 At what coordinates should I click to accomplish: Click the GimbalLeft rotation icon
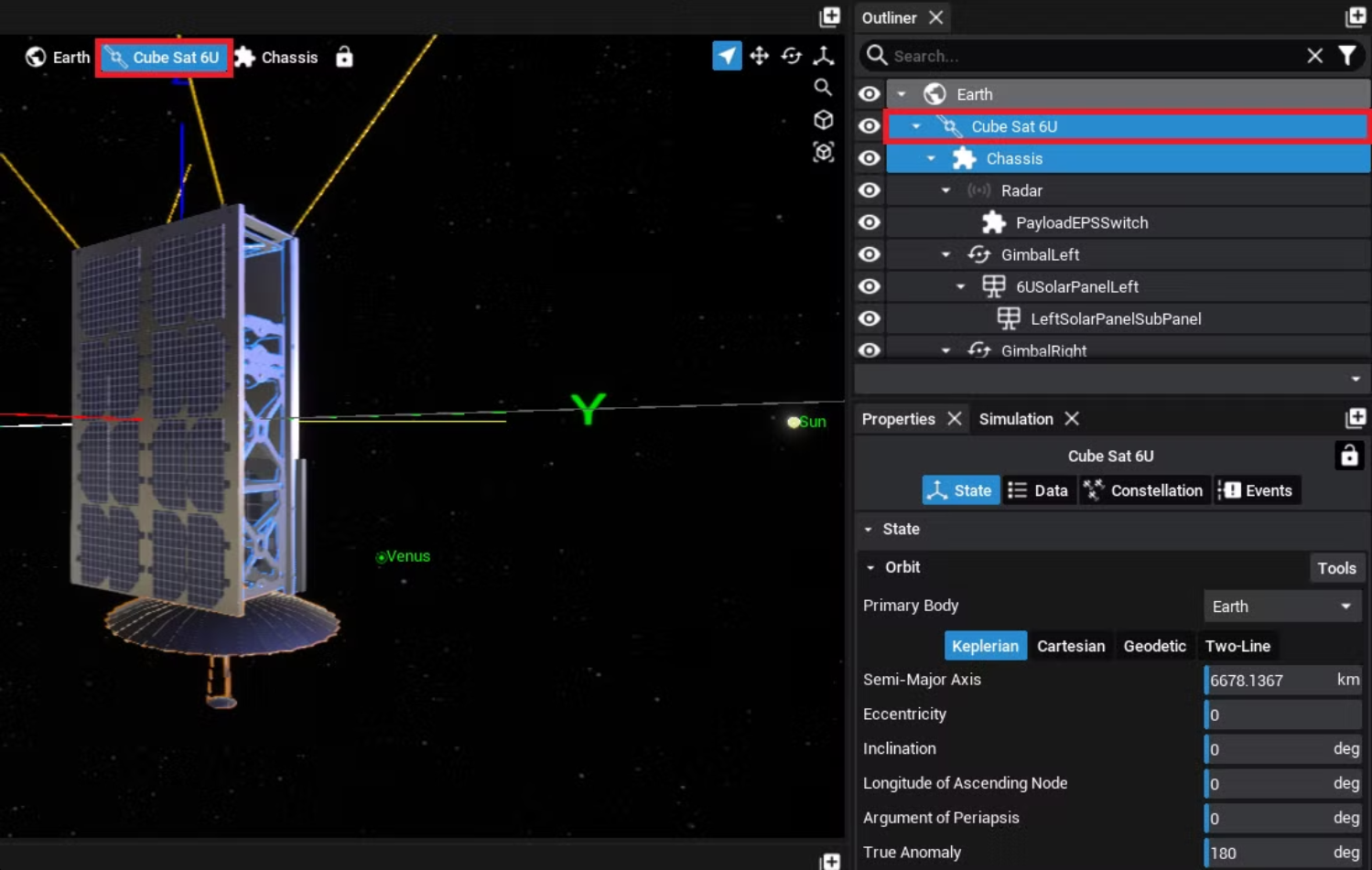point(978,254)
